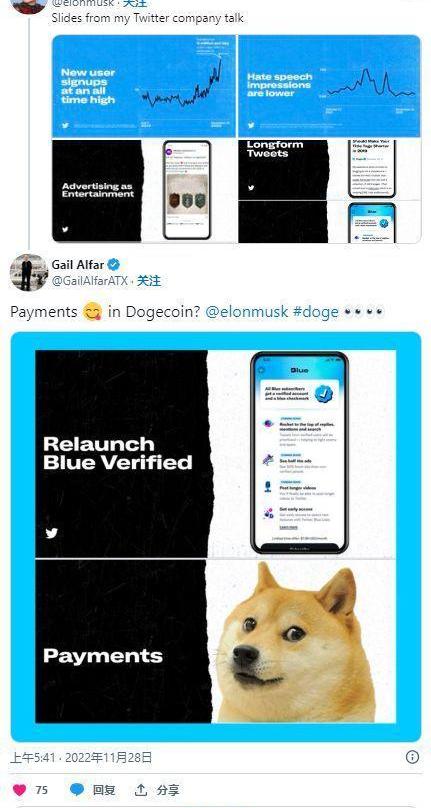Follow @GailAlfarATX via 关注 link

point(148,281)
